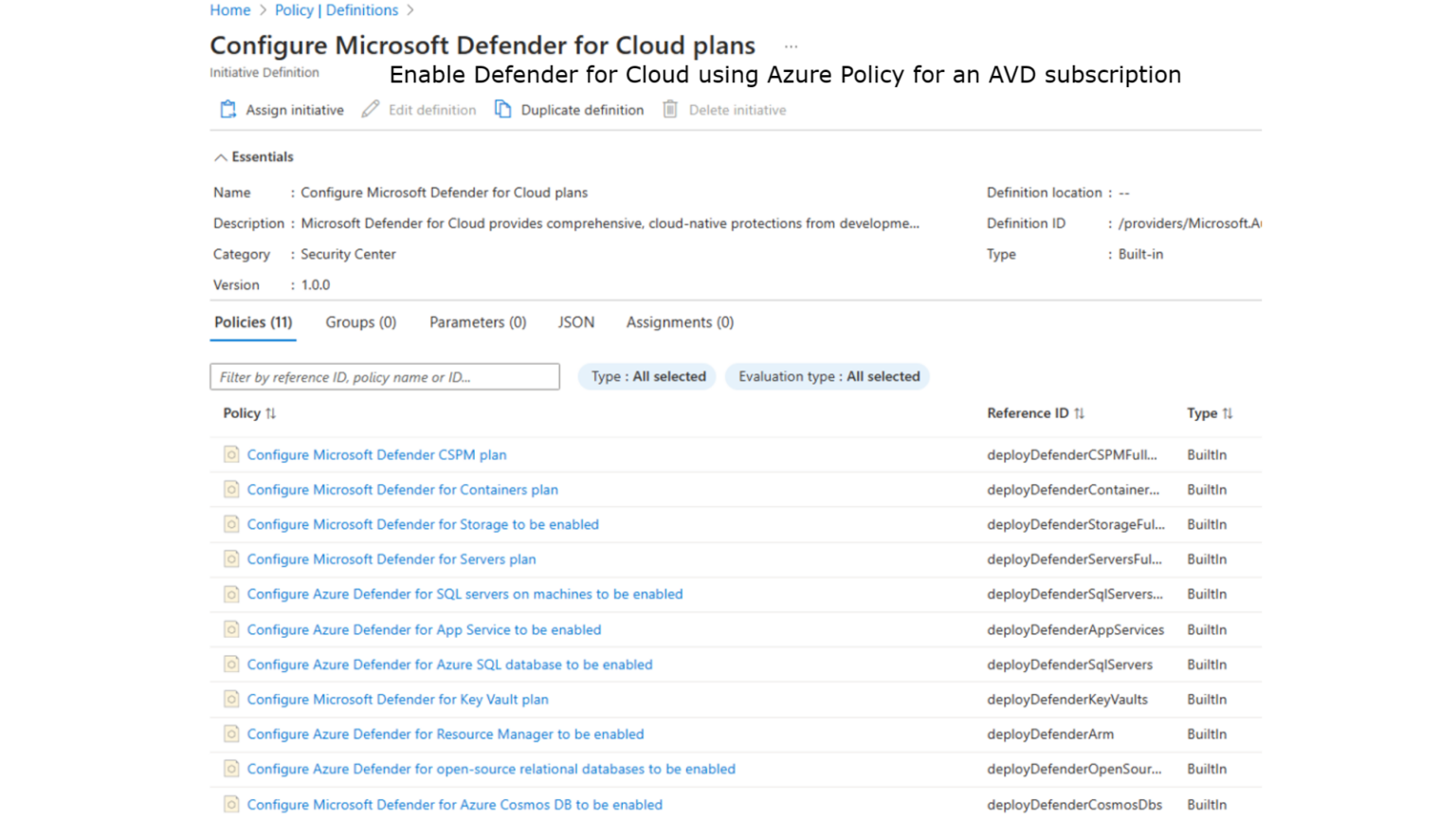Click the Delete initiative trash icon
Viewport: 1456px width, 819px height.
(670, 110)
